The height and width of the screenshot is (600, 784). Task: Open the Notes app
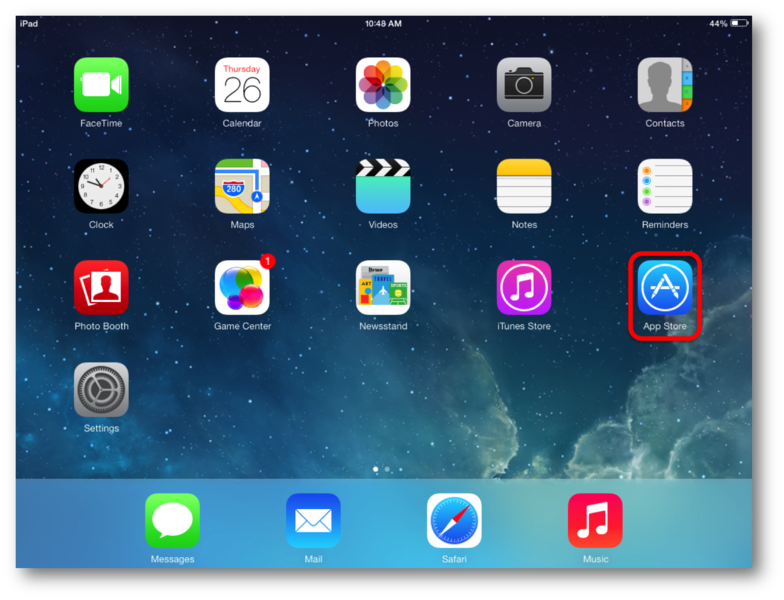(524, 186)
